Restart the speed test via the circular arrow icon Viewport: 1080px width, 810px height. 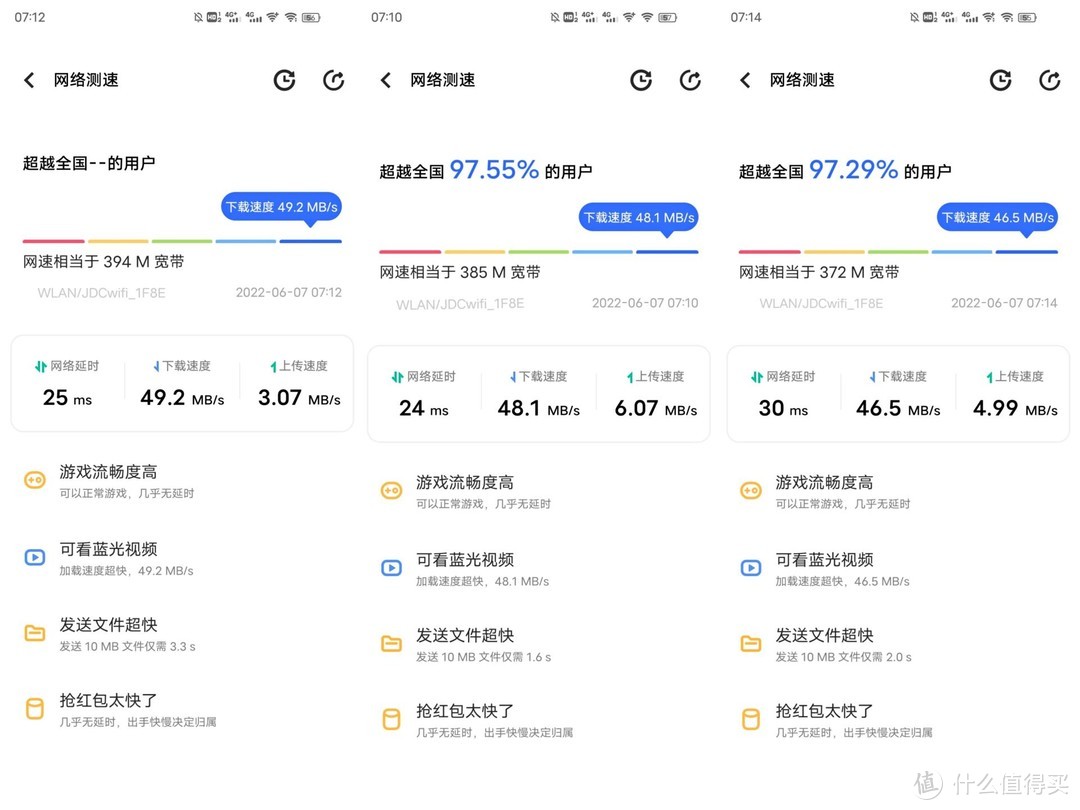334,80
